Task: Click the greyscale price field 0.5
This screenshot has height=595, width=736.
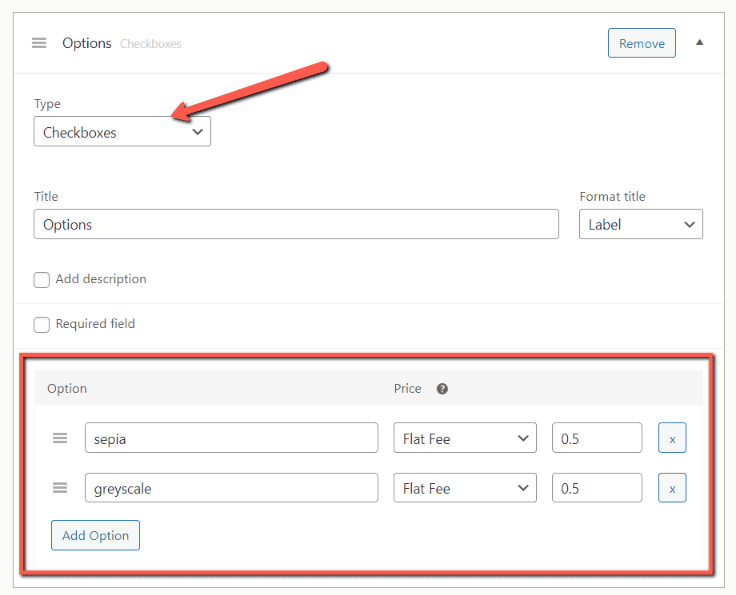Action: tap(597, 488)
